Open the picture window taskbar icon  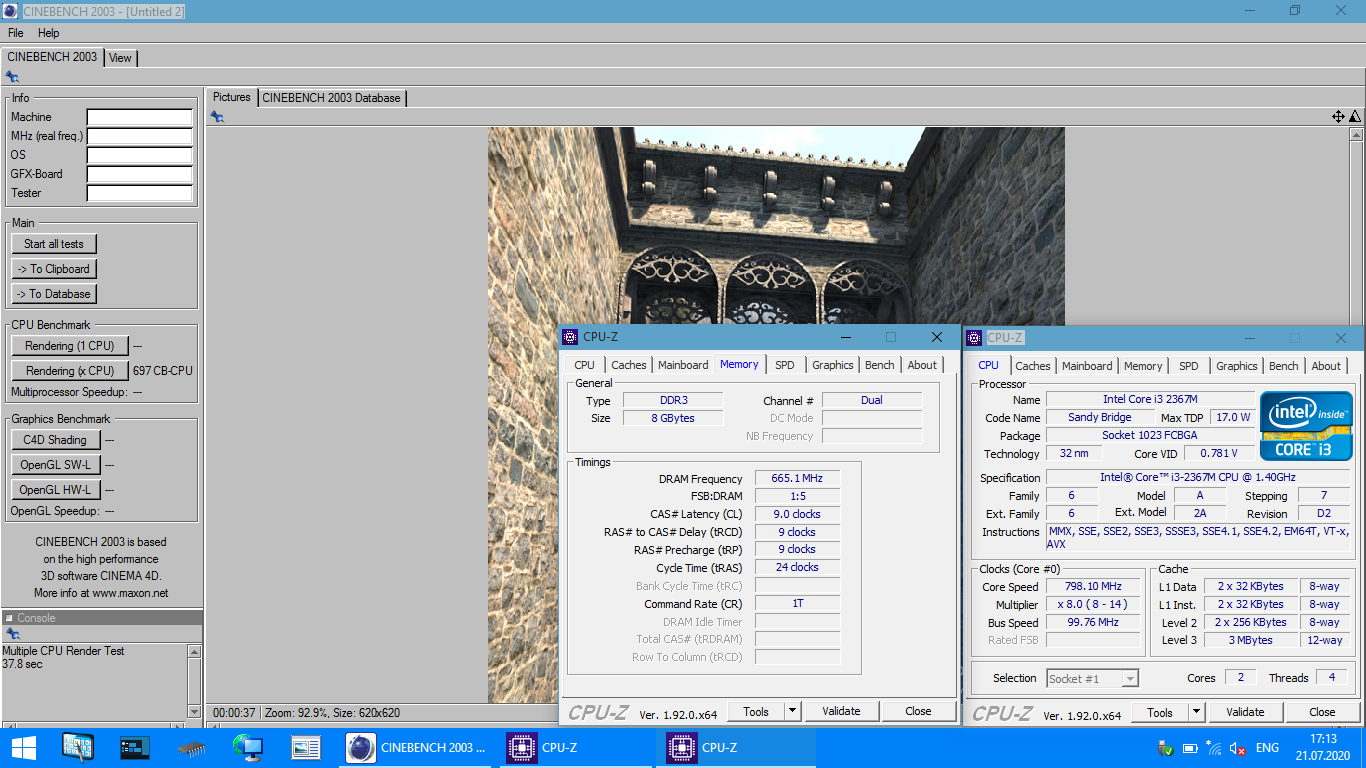(x=305, y=747)
